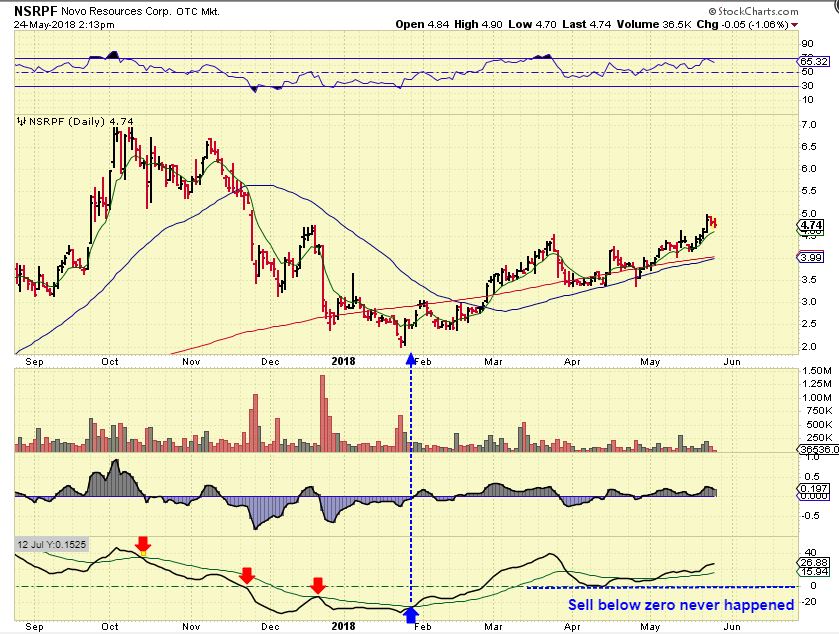Click the 5.5 price axis label
Screen dimensions: 839x634
809,191
